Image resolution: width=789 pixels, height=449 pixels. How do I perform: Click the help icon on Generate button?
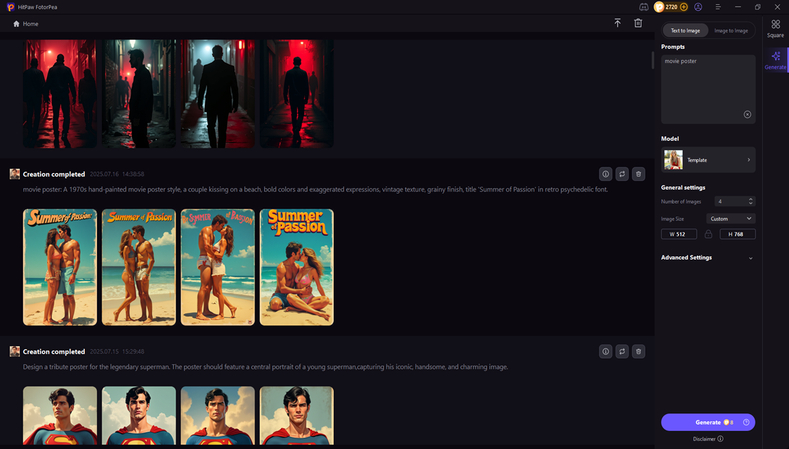pos(746,422)
